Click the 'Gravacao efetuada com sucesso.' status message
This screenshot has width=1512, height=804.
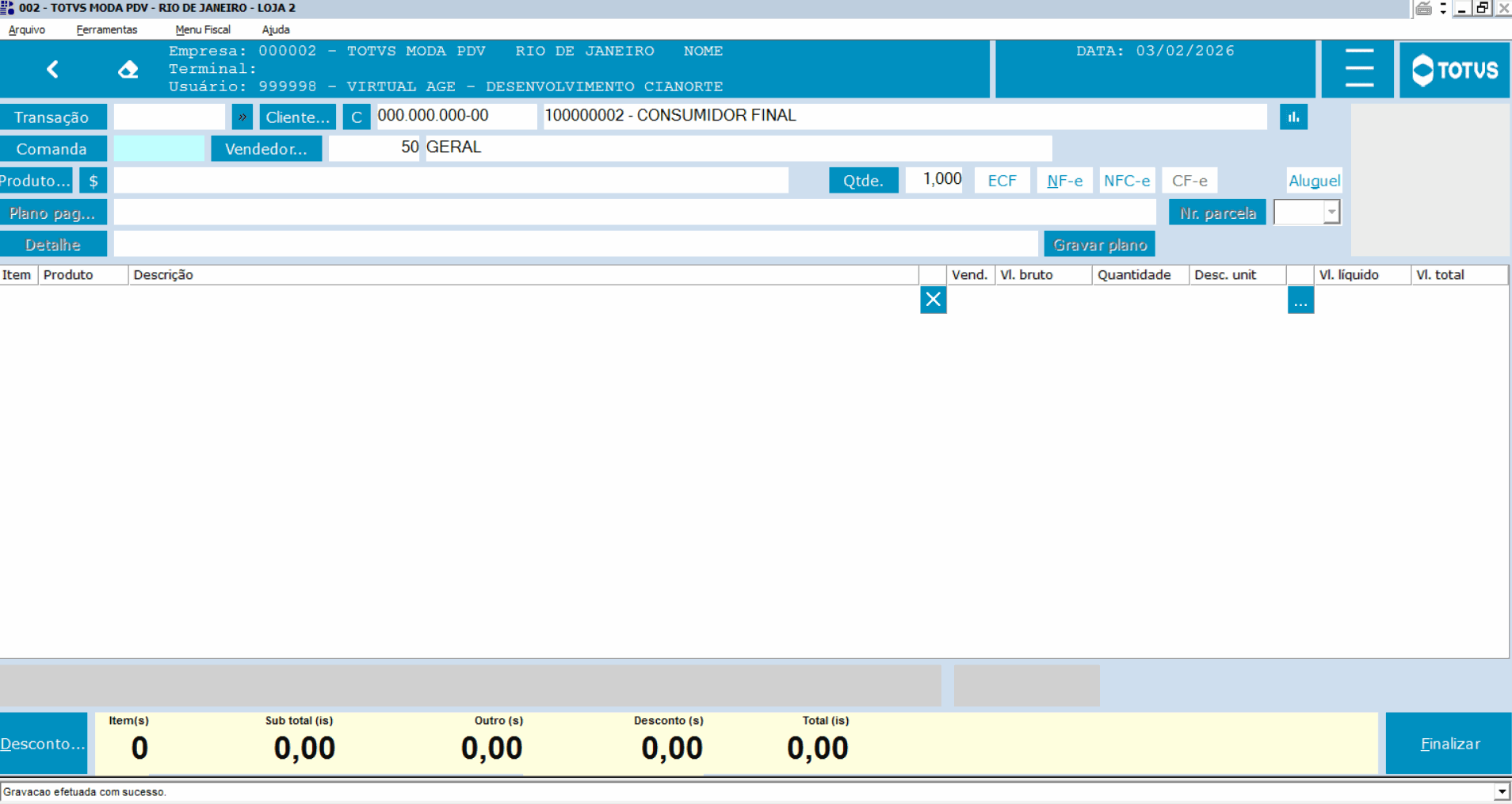pyautogui.click(x=85, y=792)
